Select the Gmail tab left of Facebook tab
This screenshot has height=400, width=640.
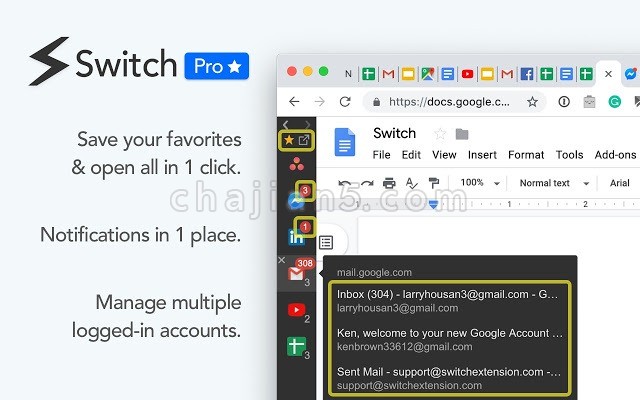pos(507,74)
